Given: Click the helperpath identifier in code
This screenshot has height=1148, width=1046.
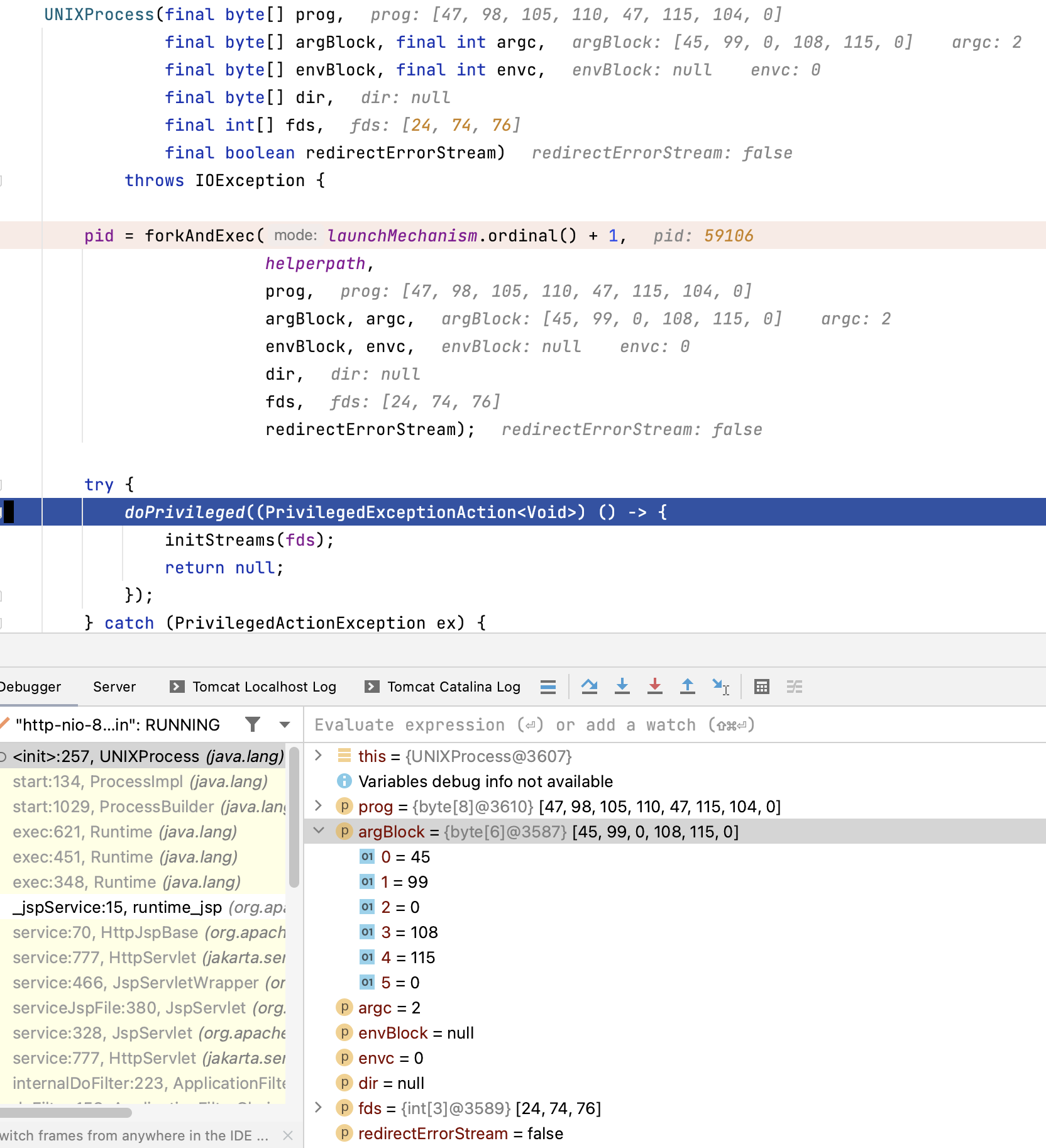Looking at the screenshot, I should 316,263.
